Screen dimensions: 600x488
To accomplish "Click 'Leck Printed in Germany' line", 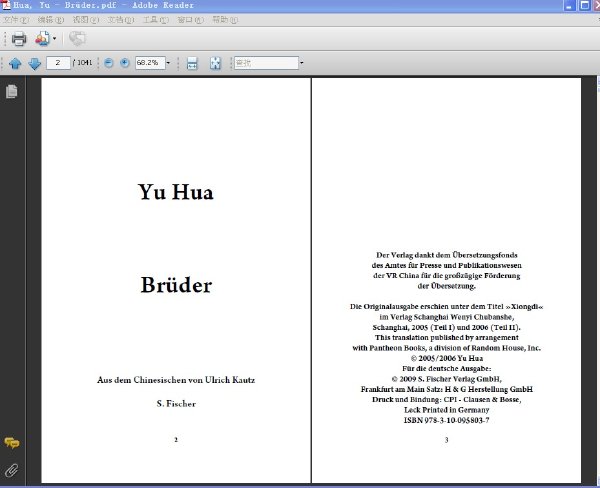I will click(447, 410).
